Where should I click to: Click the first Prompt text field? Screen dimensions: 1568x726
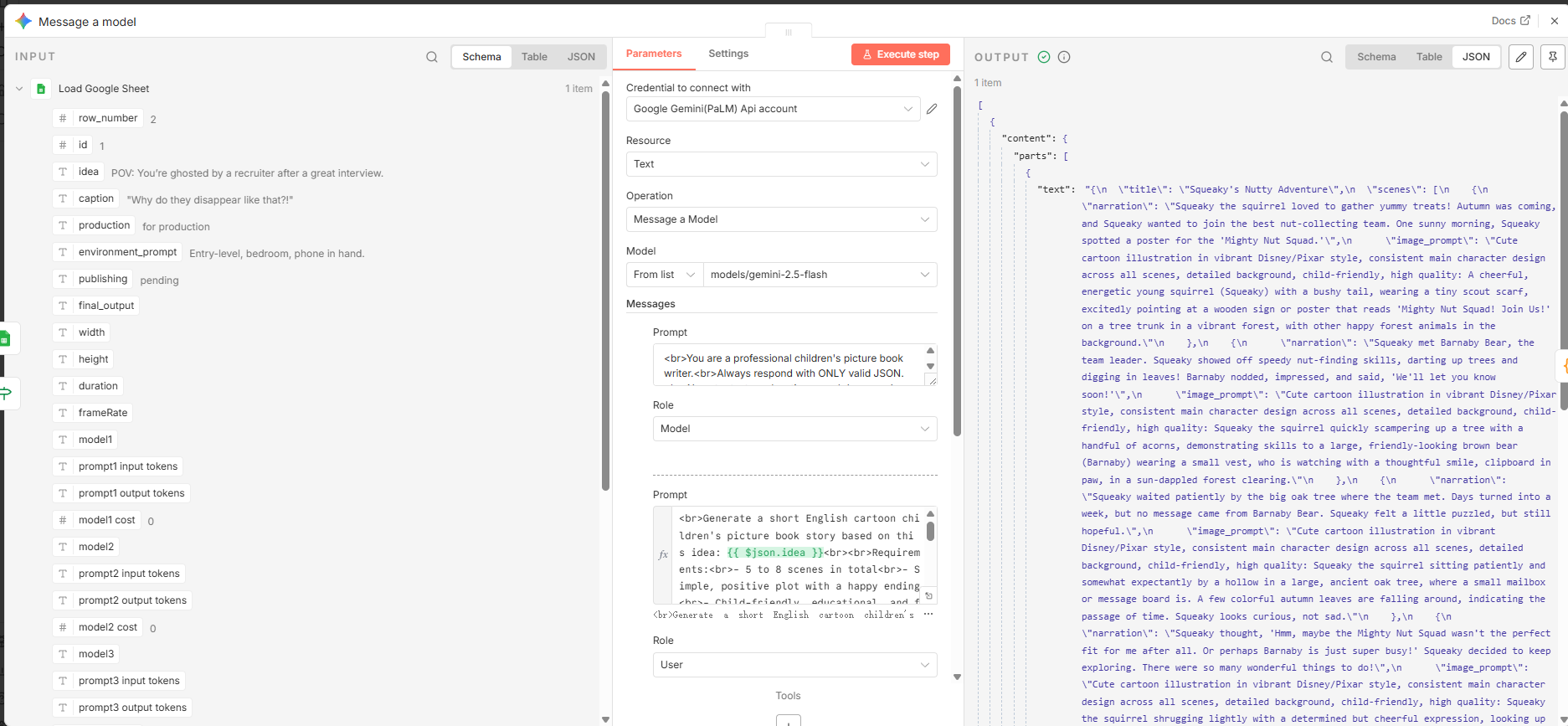pos(787,365)
